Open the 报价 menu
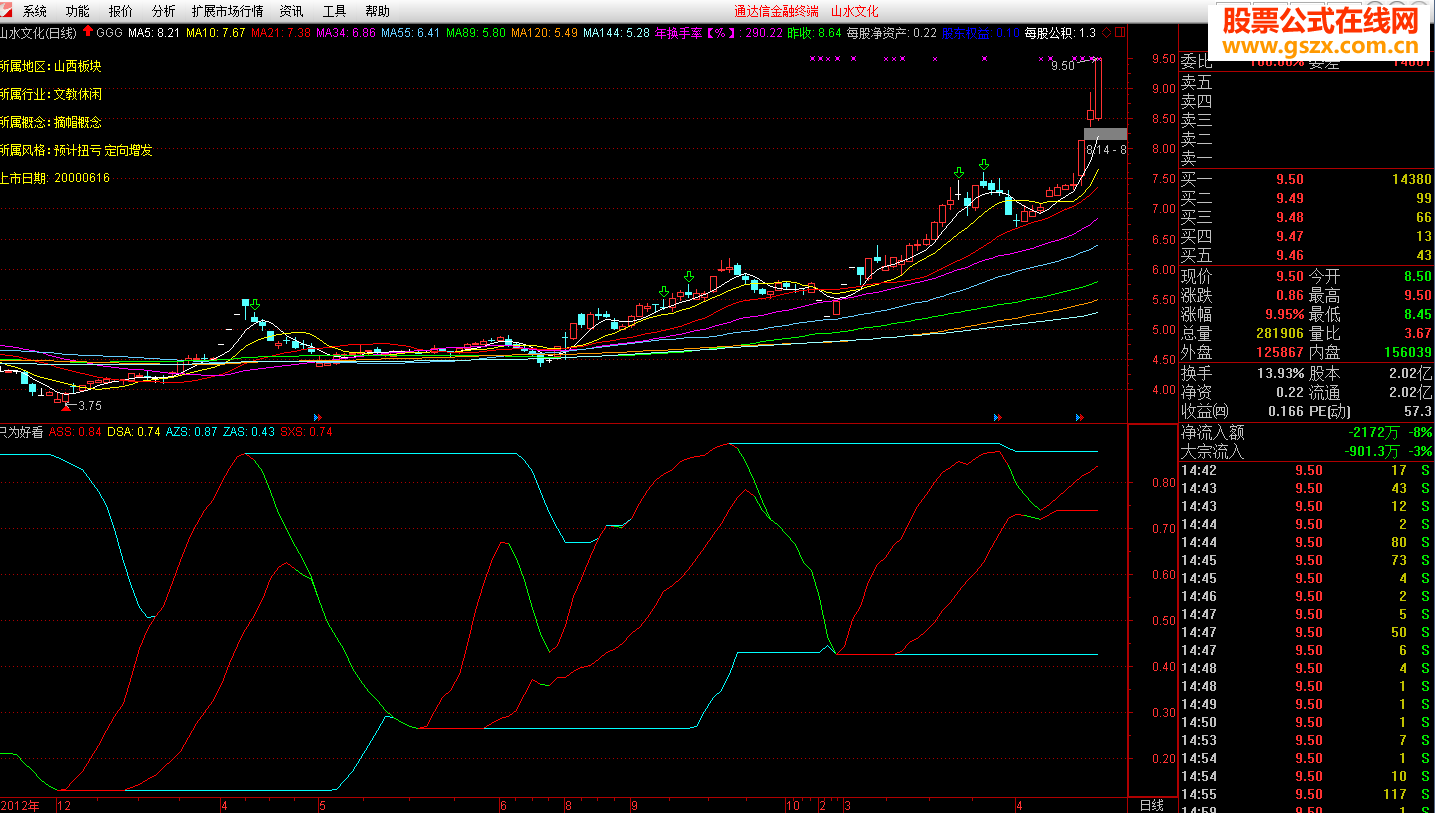The width and height of the screenshot is (1435, 813). (x=120, y=11)
